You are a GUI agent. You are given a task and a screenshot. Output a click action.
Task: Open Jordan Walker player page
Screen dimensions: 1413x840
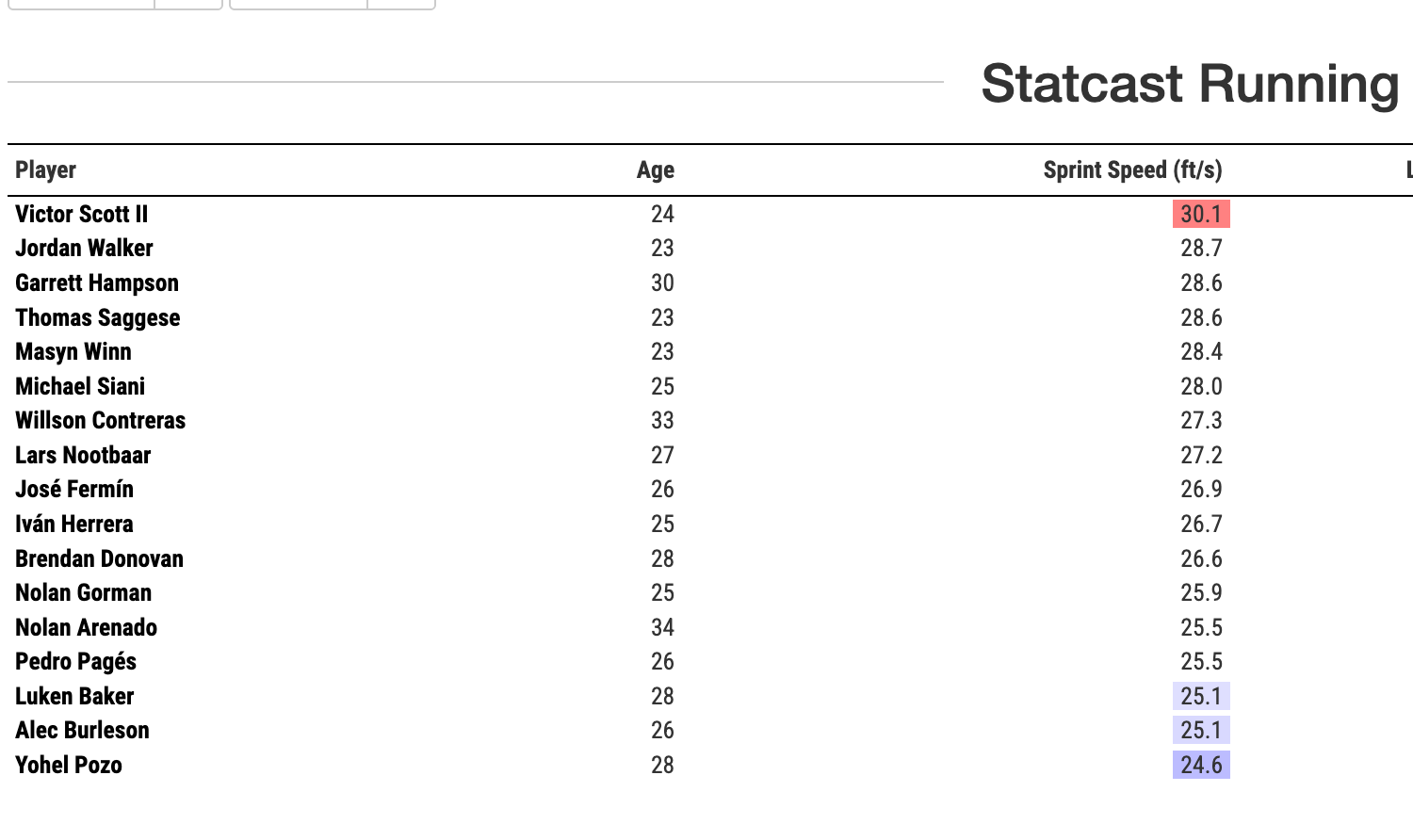84,248
